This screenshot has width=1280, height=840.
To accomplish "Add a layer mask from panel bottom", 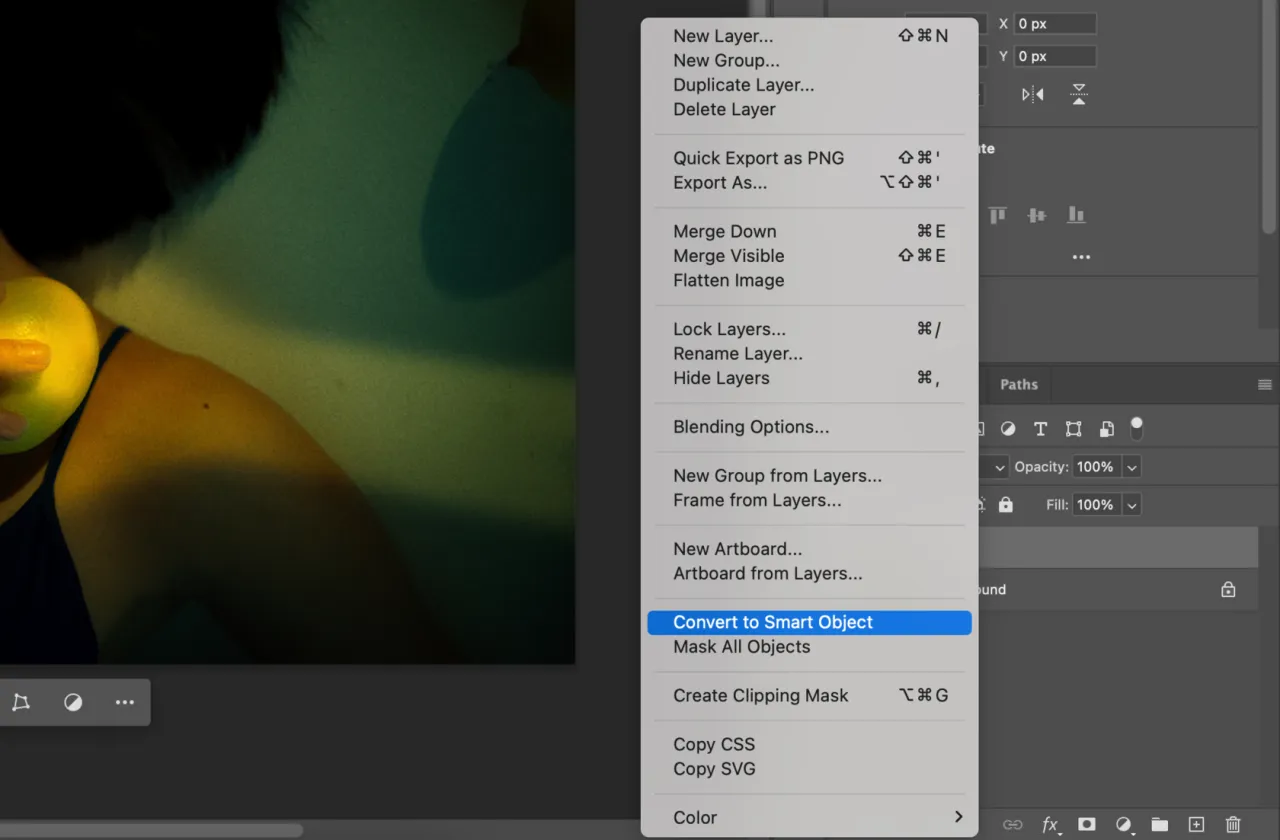I will [x=1086, y=825].
